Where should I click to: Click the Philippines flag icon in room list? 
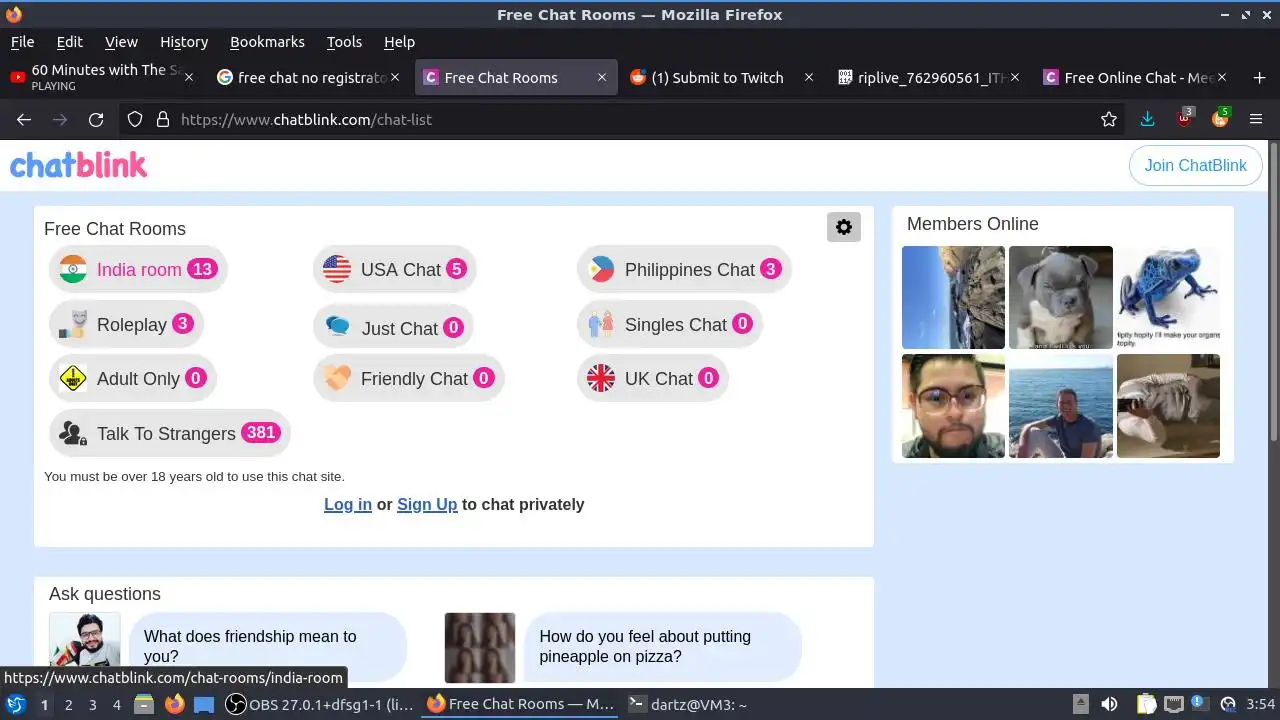coord(601,269)
